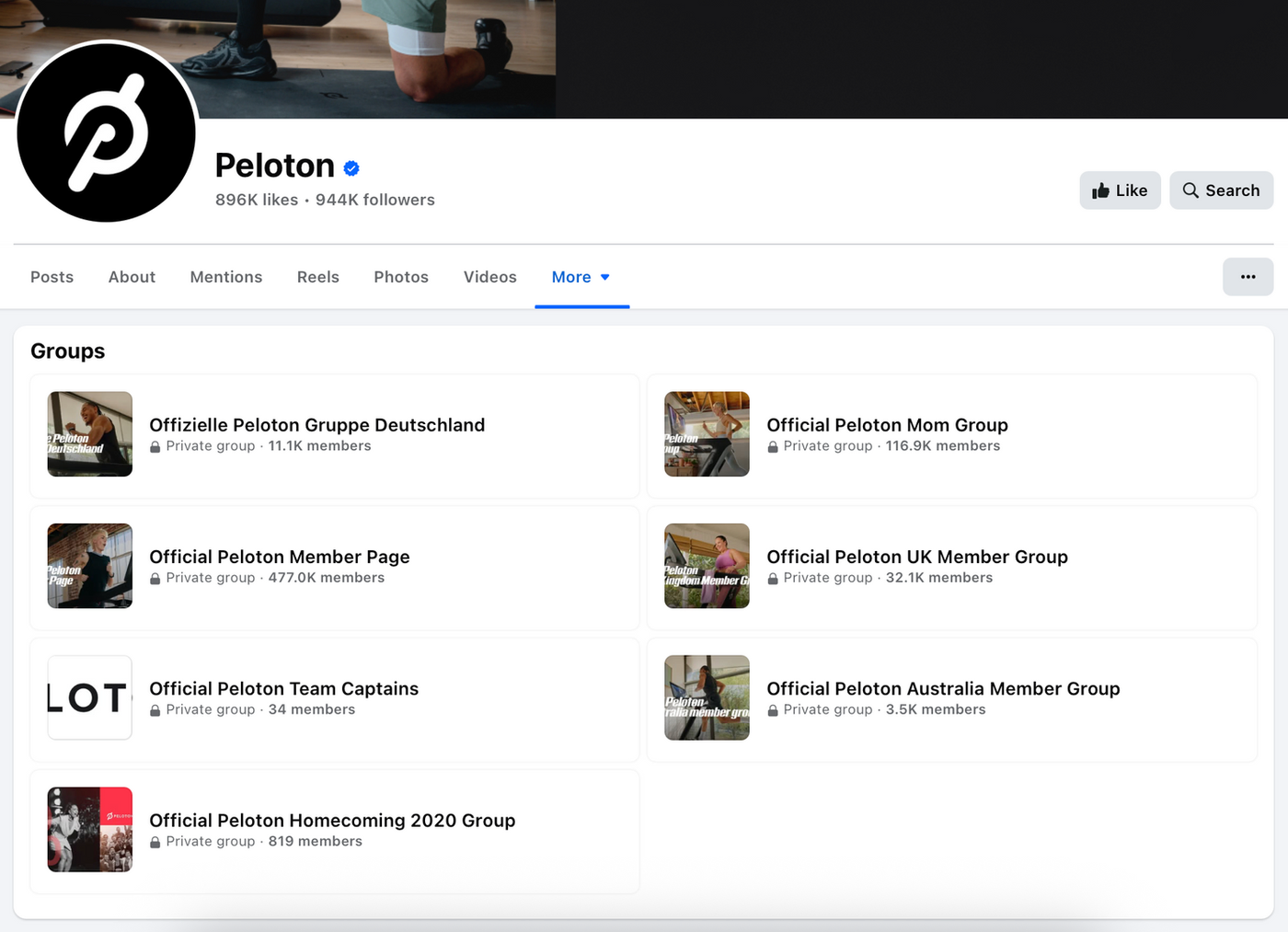Click lock icon under Official Peloton Member Page

click(x=155, y=578)
